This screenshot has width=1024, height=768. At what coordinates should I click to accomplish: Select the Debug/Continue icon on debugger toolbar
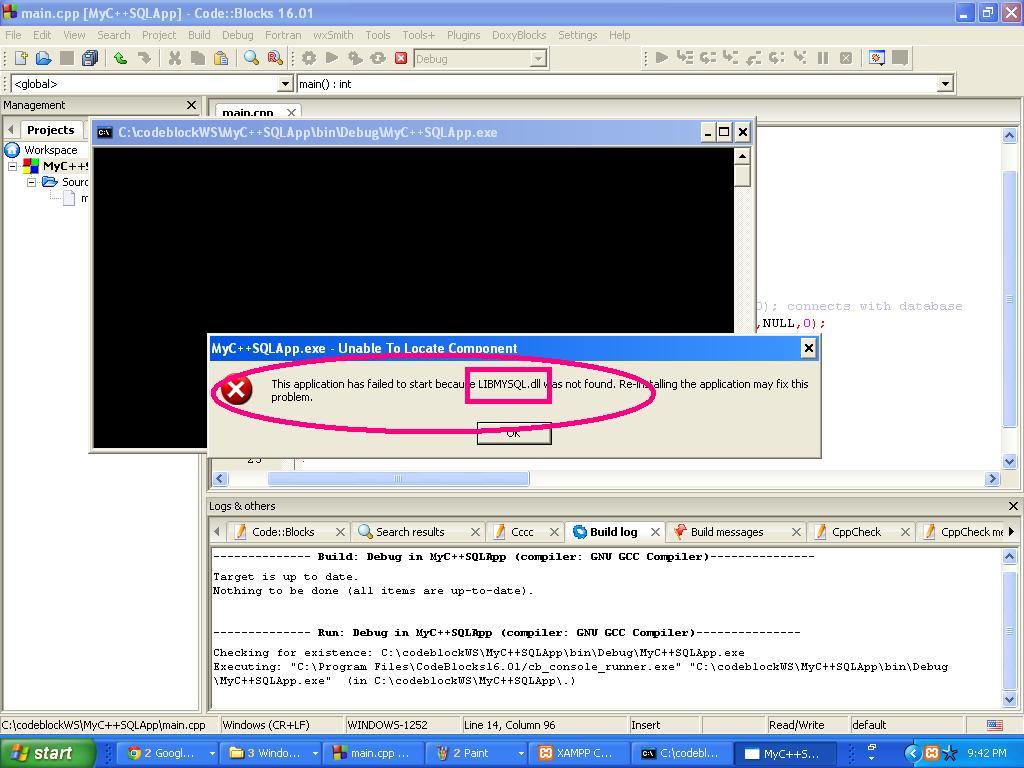[662, 58]
